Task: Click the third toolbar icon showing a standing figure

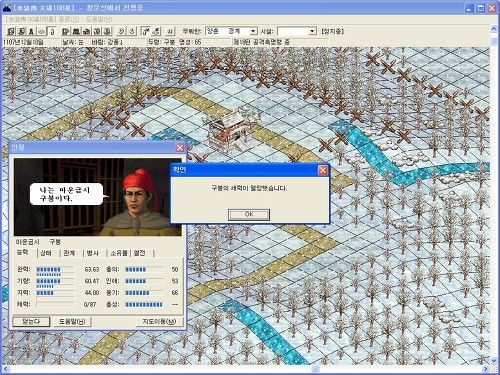Action: (x=31, y=31)
